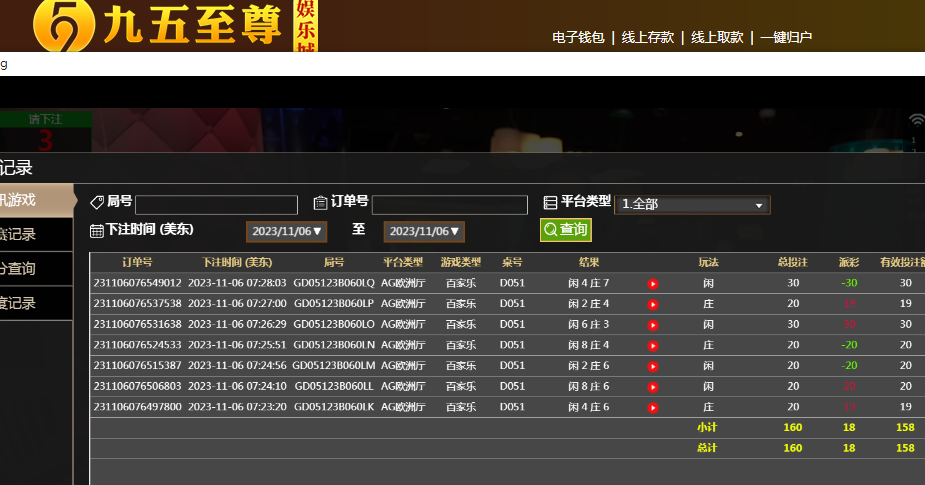
Task: Click into the 订单号 text box
Action: (449, 205)
